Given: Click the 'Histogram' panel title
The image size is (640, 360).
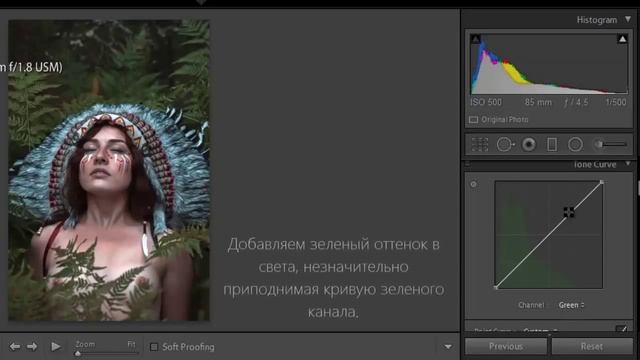Looking at the screenshot, I should coord(597,20).
